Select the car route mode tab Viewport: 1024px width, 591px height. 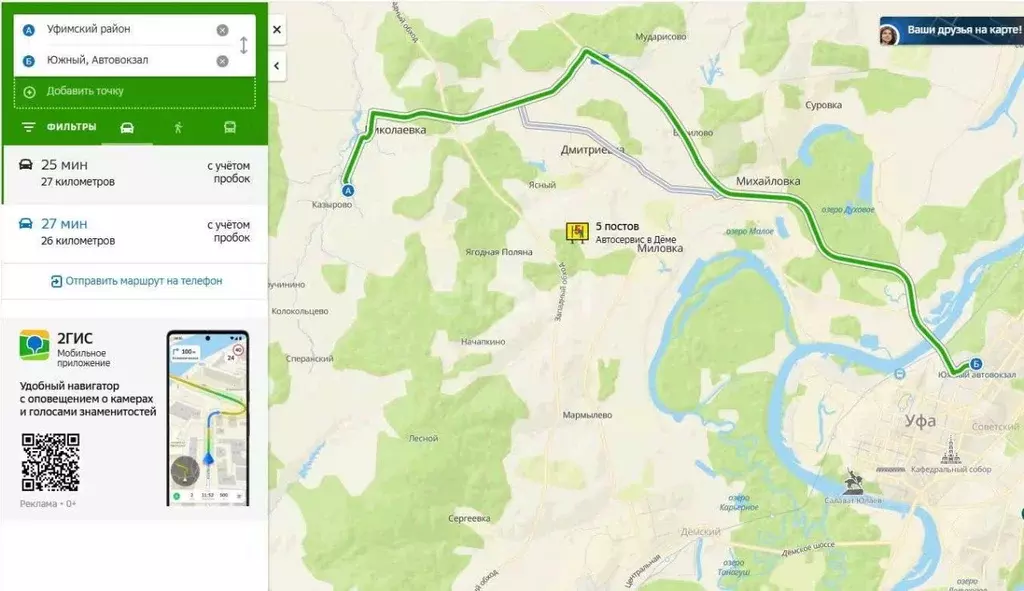coord(127,127)
